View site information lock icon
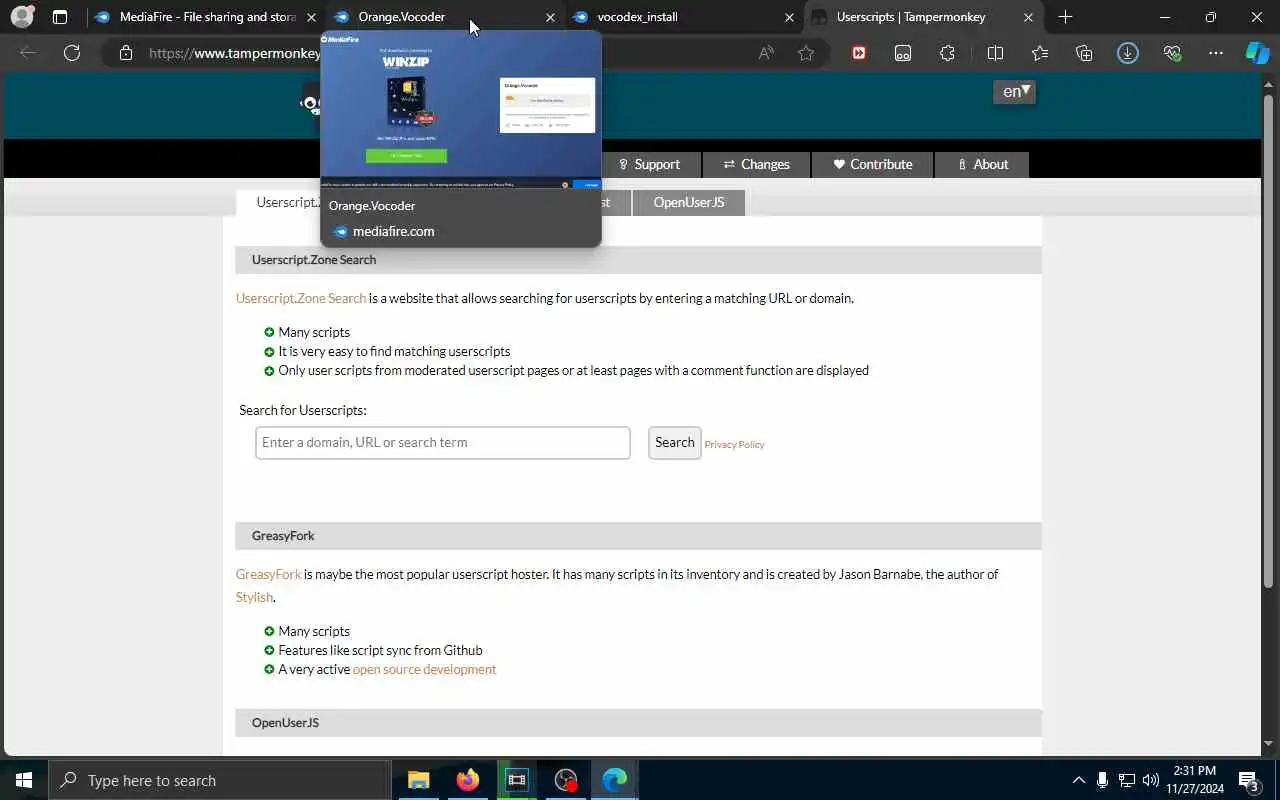 (x=126, y=53)
